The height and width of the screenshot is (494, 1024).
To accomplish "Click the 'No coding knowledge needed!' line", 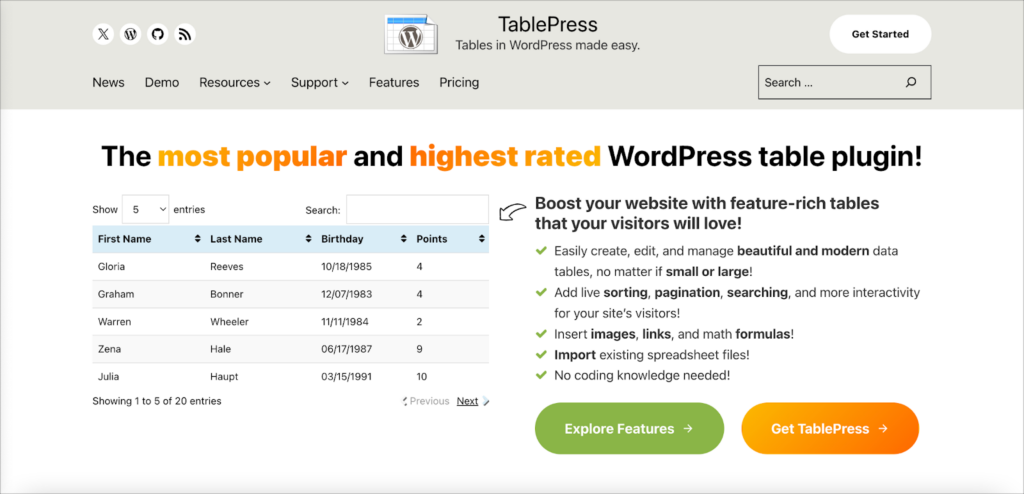I will point(642,376).
